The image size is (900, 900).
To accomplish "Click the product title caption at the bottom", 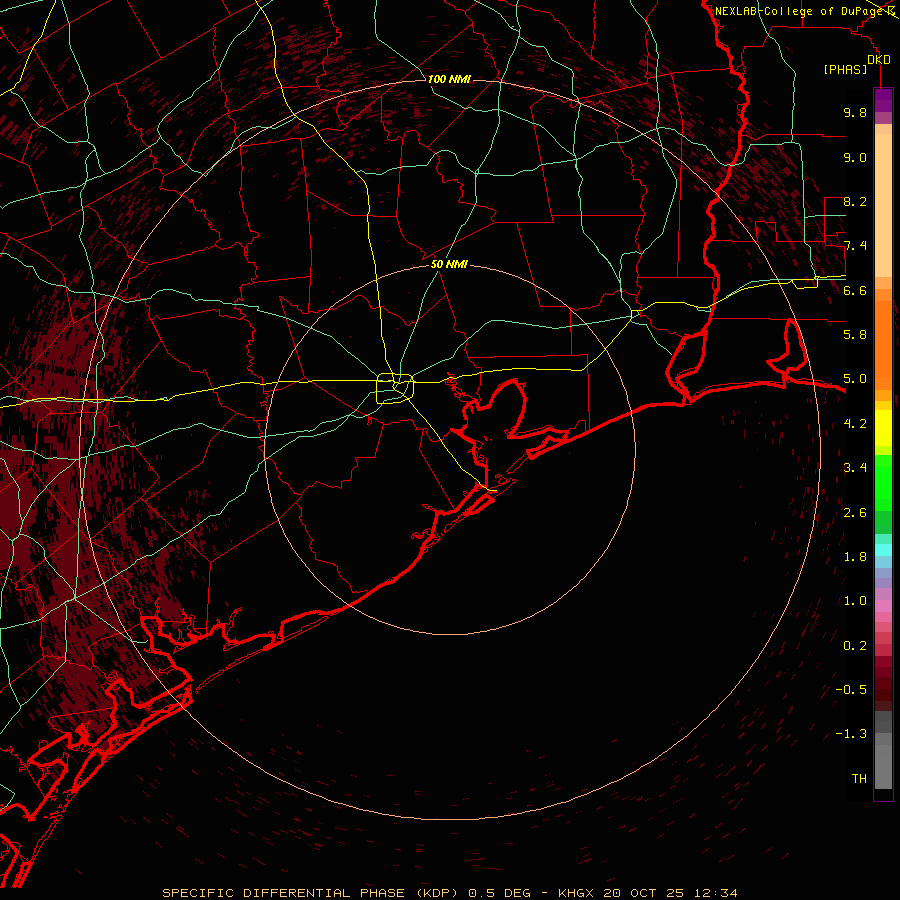I will pyautogui.click(x=450, y=893).
